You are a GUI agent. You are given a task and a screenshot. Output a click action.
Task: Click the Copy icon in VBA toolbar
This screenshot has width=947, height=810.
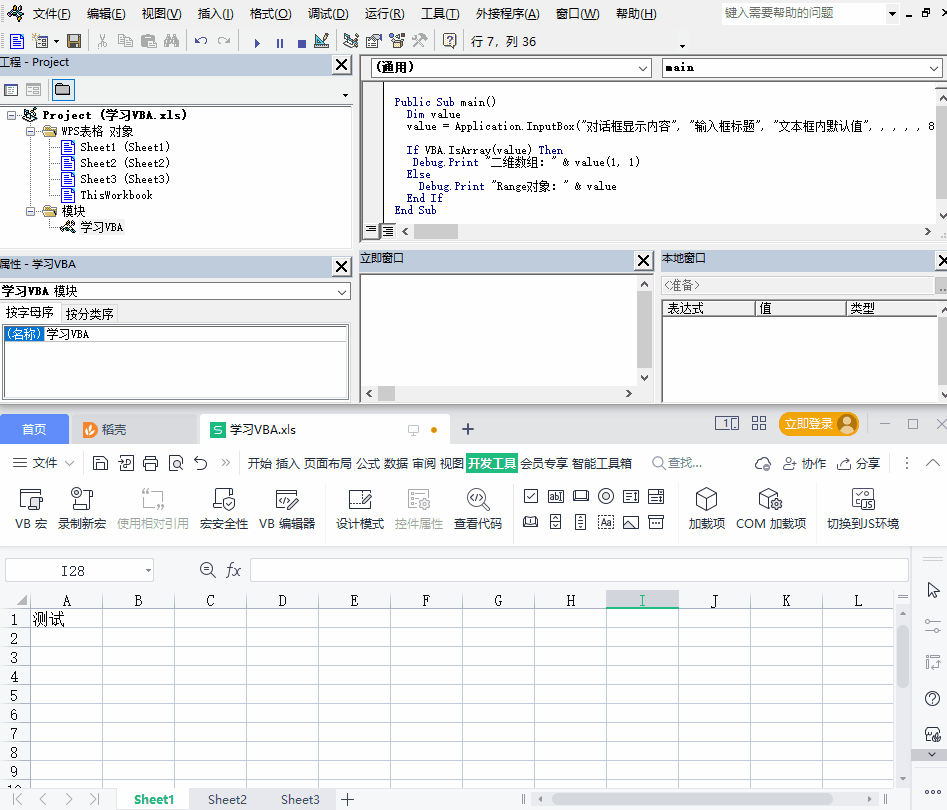[x=125, y=41]
